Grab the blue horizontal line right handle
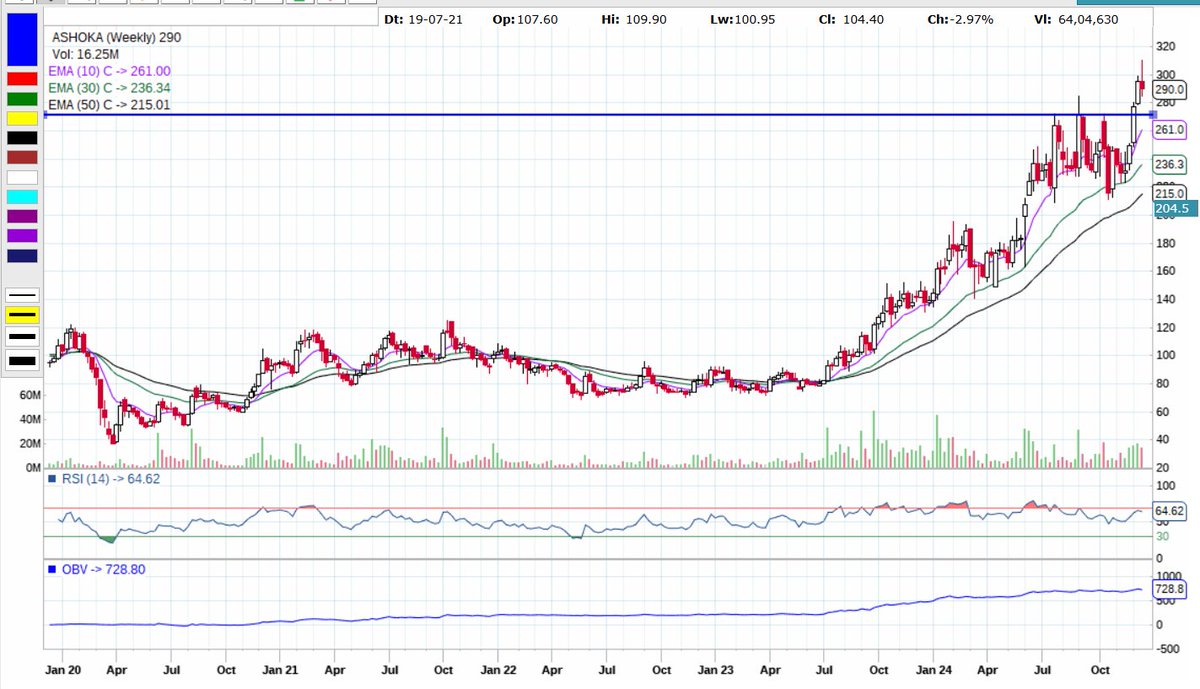The width and height of the screenshot is (1200, 689). (x=1153, y=115)
